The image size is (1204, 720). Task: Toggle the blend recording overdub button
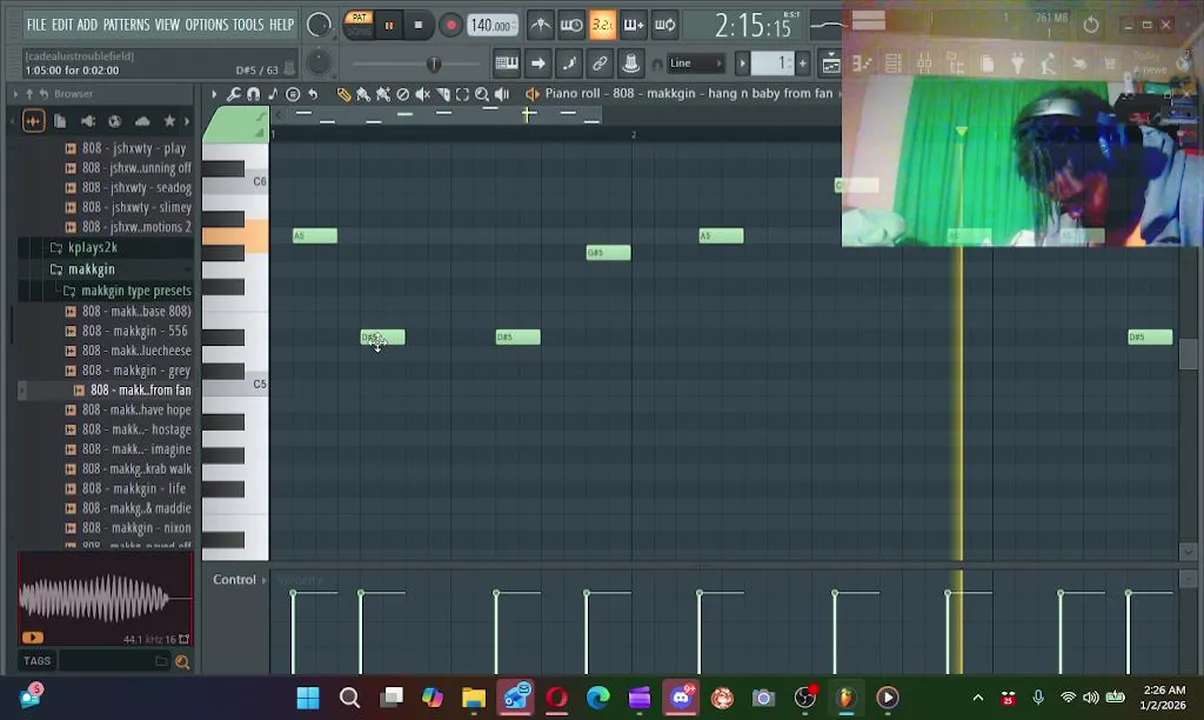[x=633, y=25]
